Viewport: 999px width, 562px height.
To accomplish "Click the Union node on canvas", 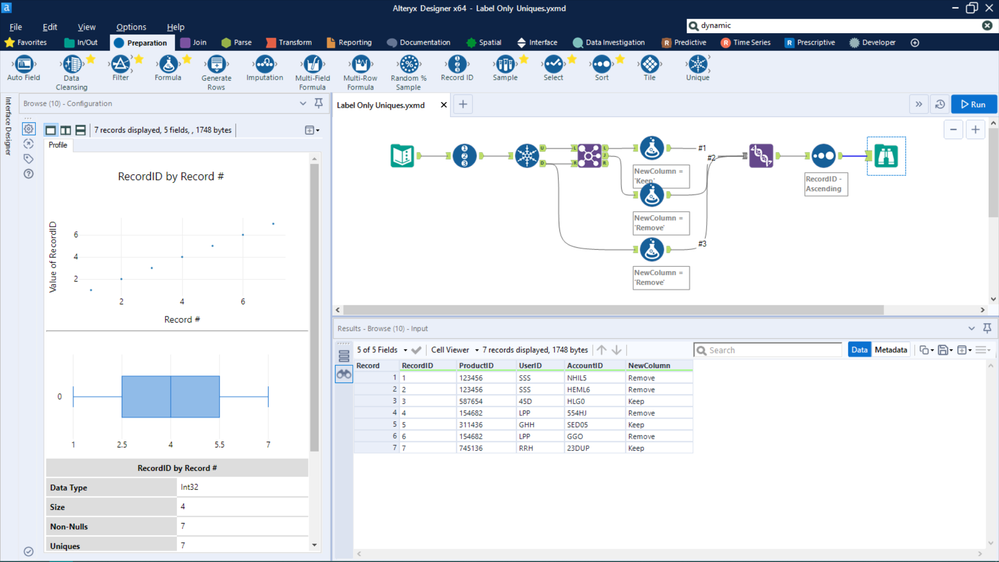I will [761, 155].
